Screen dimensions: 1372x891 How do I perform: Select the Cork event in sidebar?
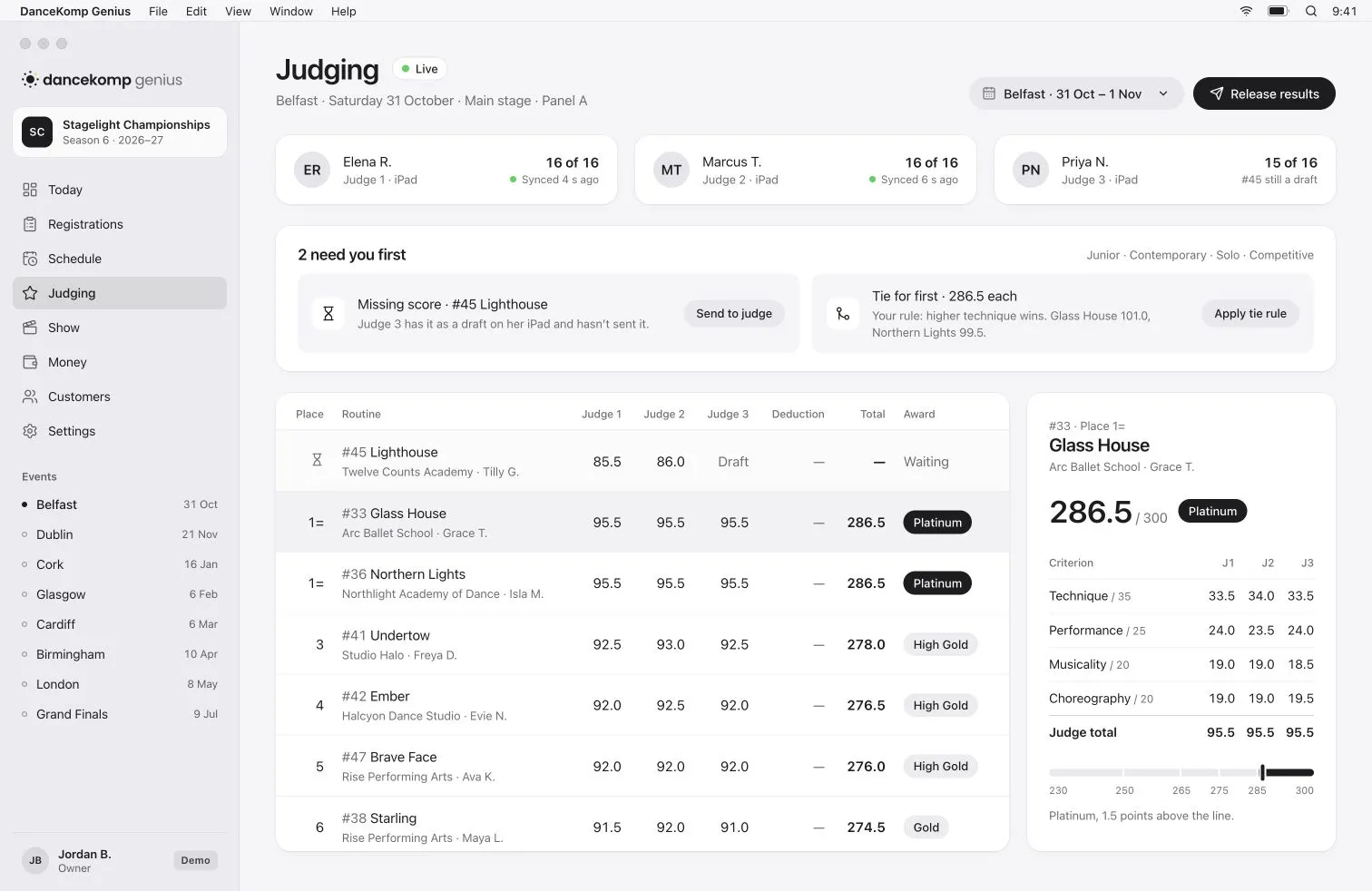(x=120, y=564)
